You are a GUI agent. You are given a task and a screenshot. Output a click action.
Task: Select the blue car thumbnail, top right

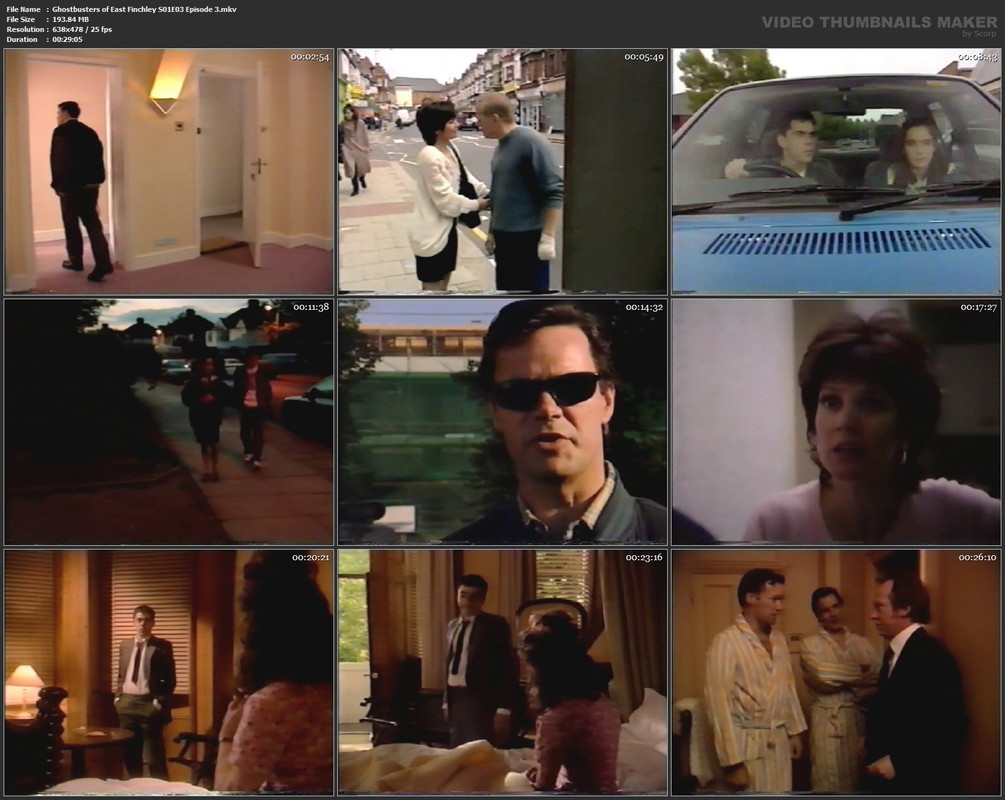pyautogui.click(x=836, y=172)
